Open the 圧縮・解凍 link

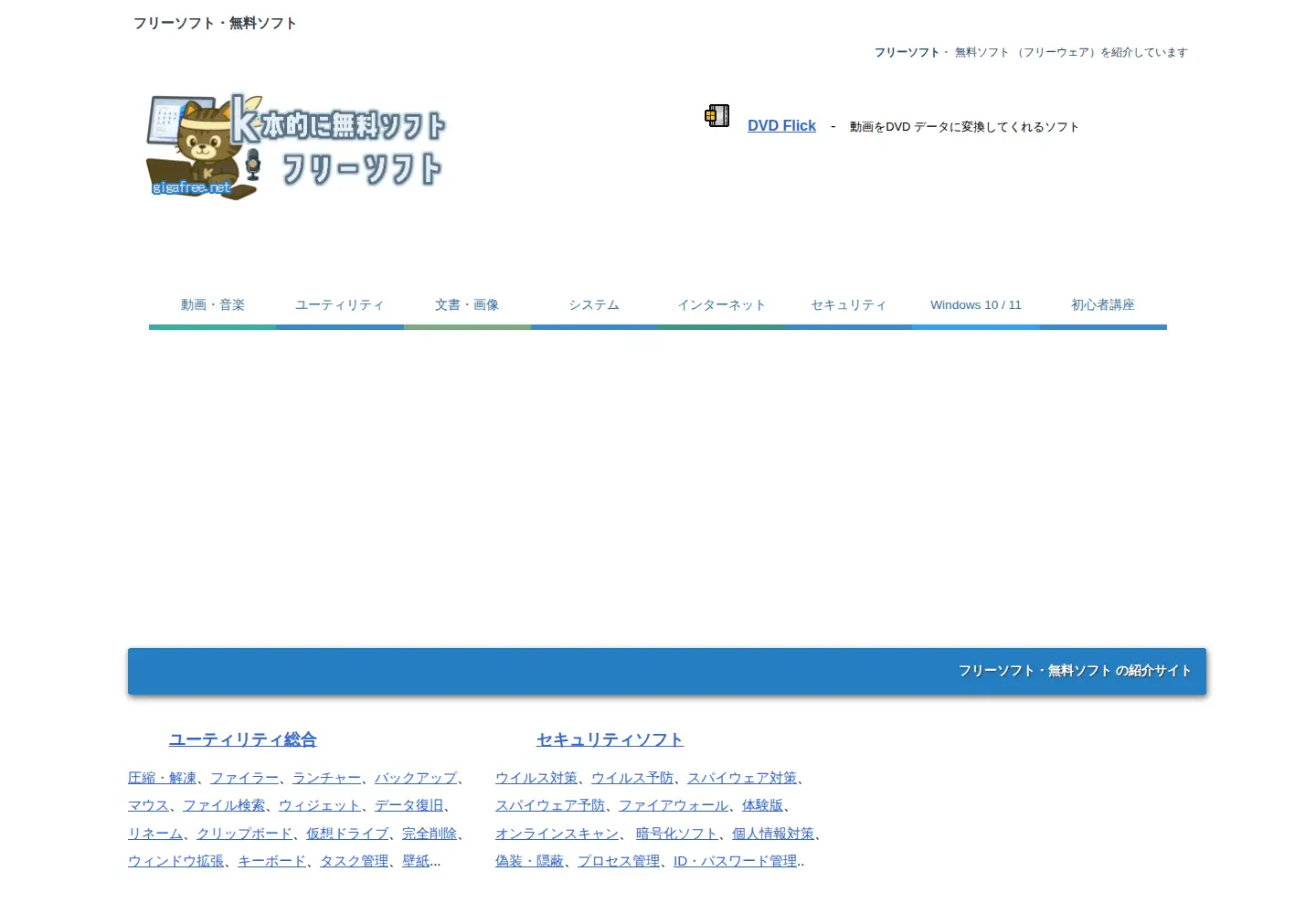coord(162,778)
